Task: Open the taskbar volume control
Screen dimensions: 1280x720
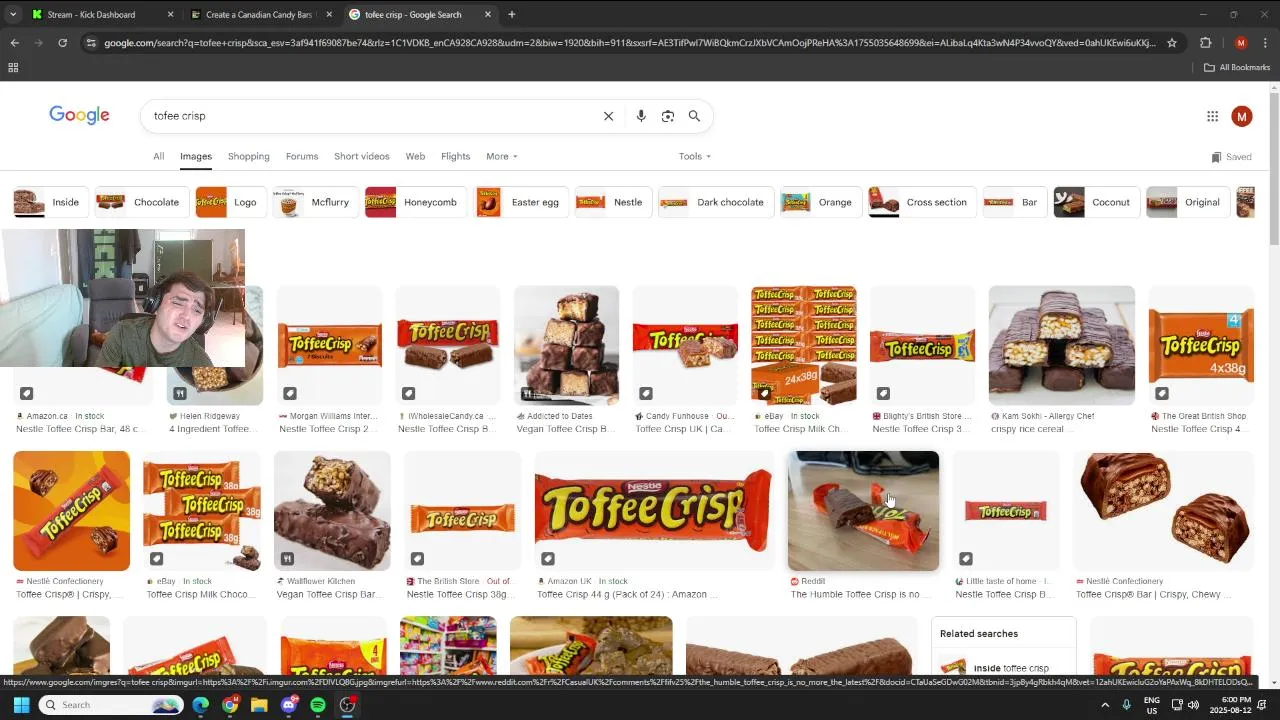Action: pos(1193,705)
